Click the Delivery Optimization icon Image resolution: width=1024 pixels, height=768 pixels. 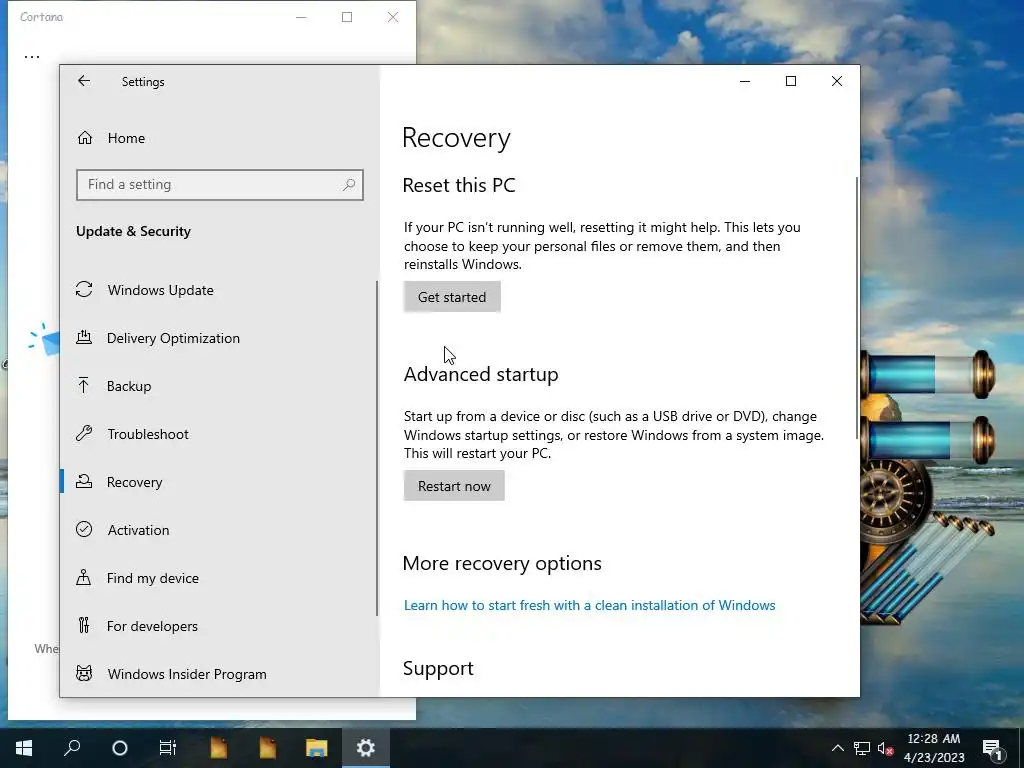tap(84, 338)
